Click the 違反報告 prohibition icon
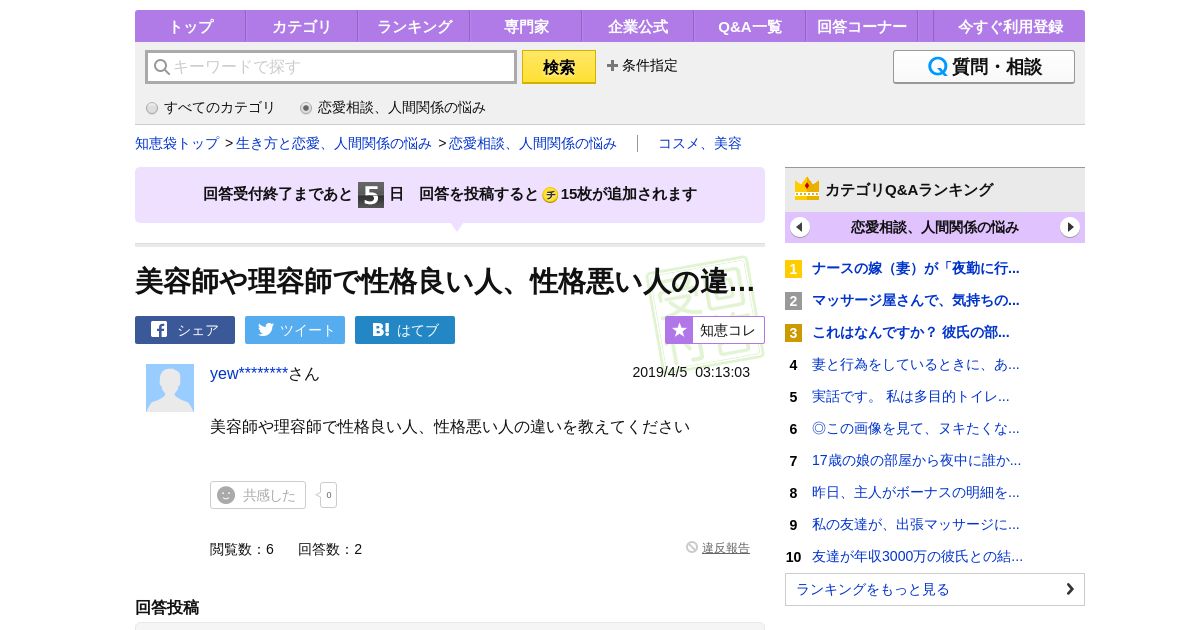 pyautogui.click(x=692, y=547)
